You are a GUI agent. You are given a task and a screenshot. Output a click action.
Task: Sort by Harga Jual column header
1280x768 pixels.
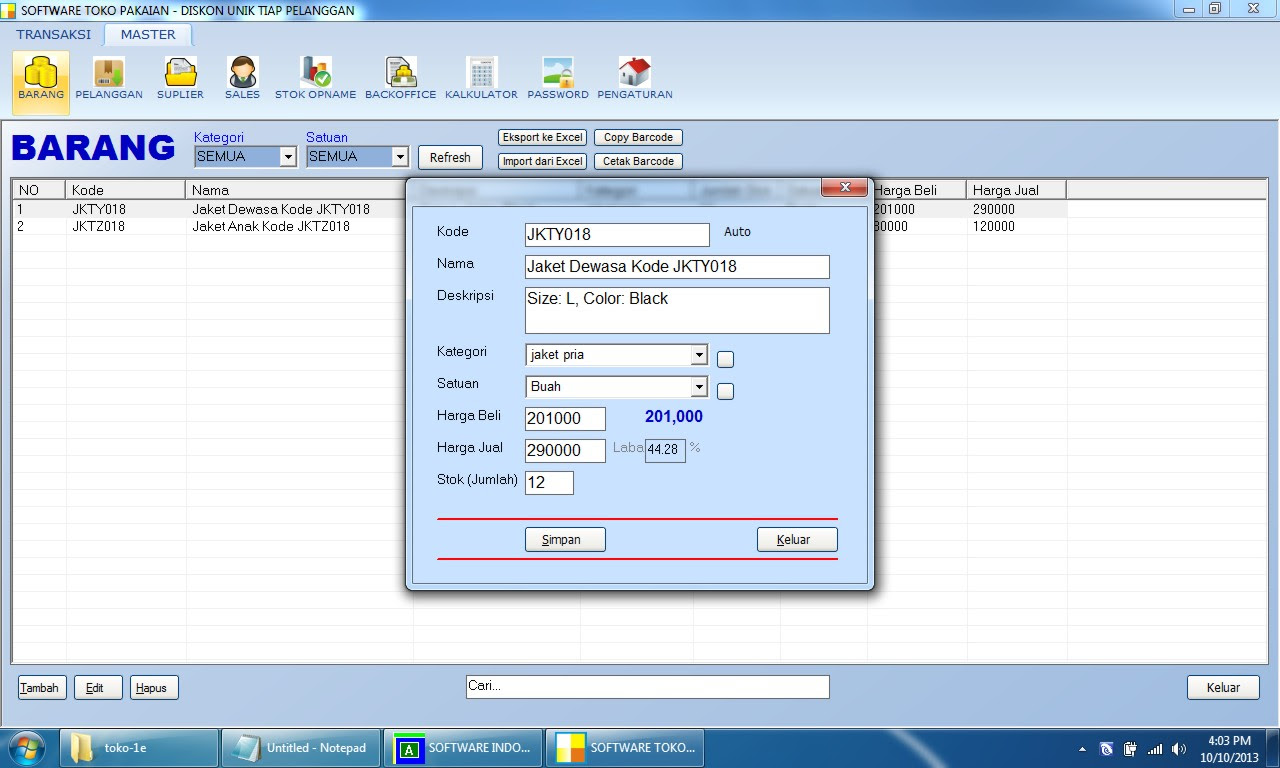click(1016, 190)
